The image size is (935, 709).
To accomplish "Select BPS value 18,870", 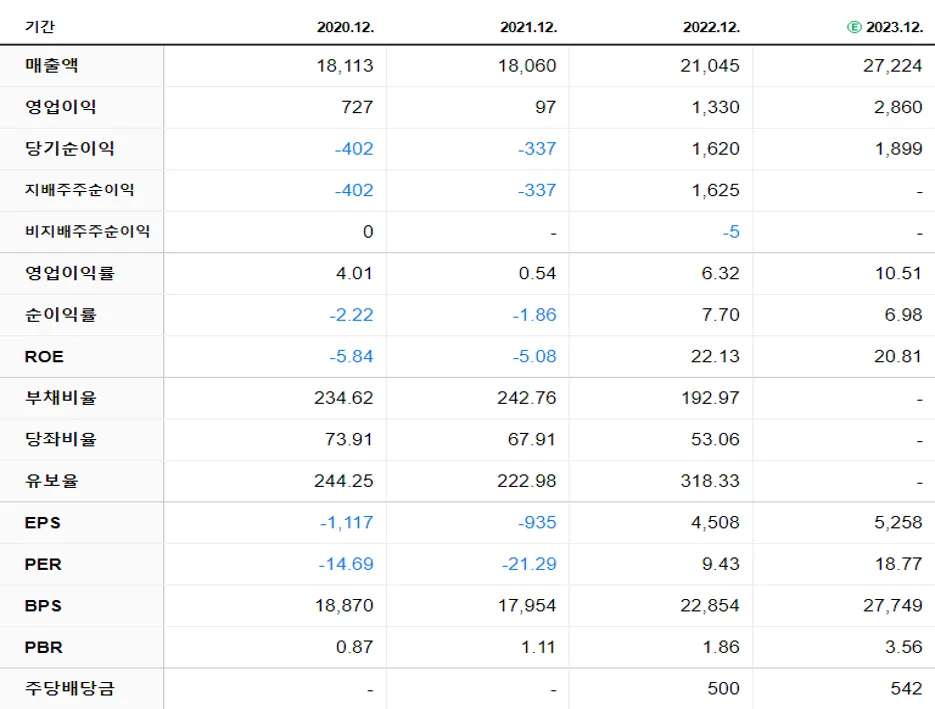I will (344, 606).
